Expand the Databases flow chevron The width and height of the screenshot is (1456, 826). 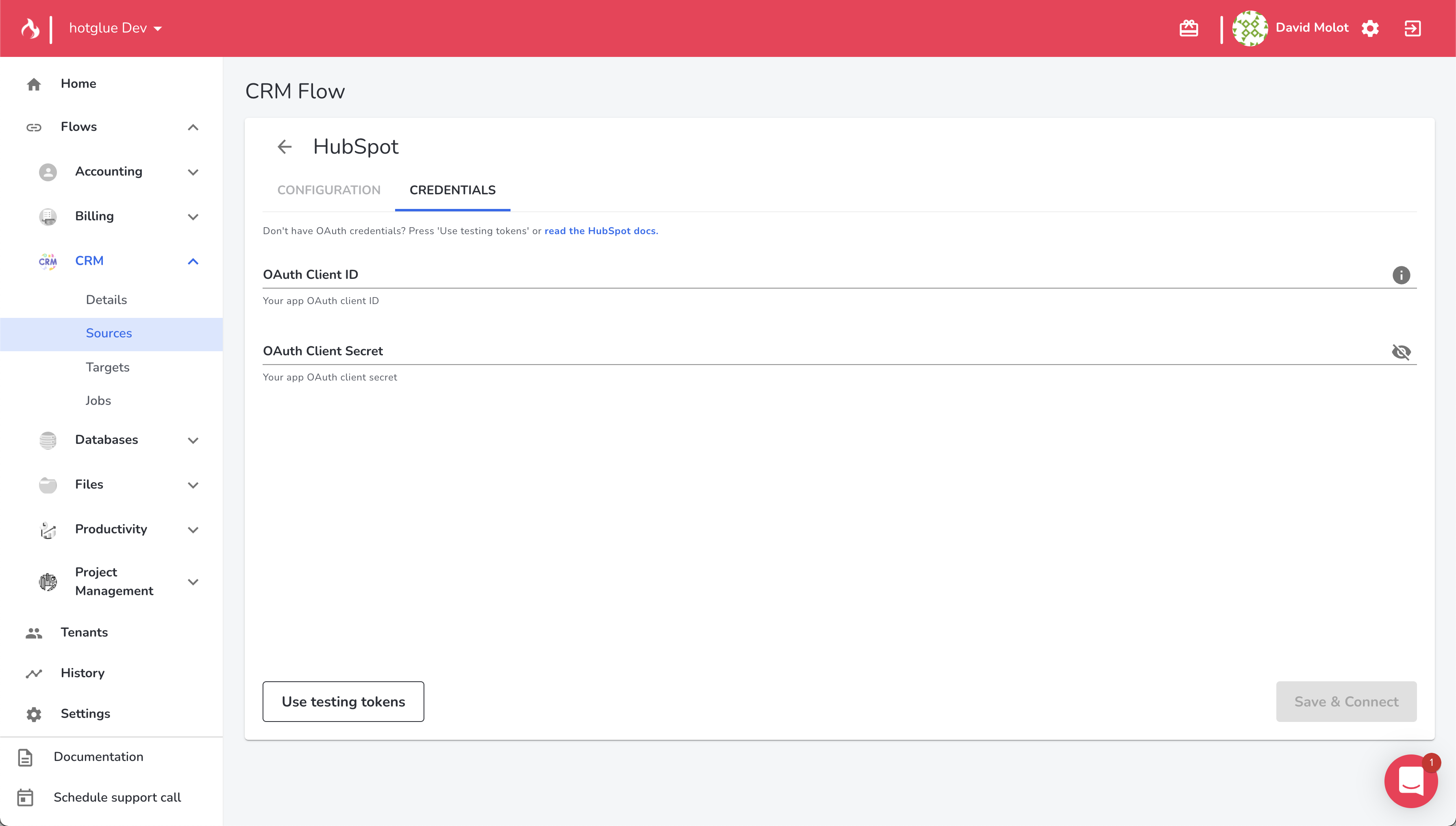coord(193,440)
